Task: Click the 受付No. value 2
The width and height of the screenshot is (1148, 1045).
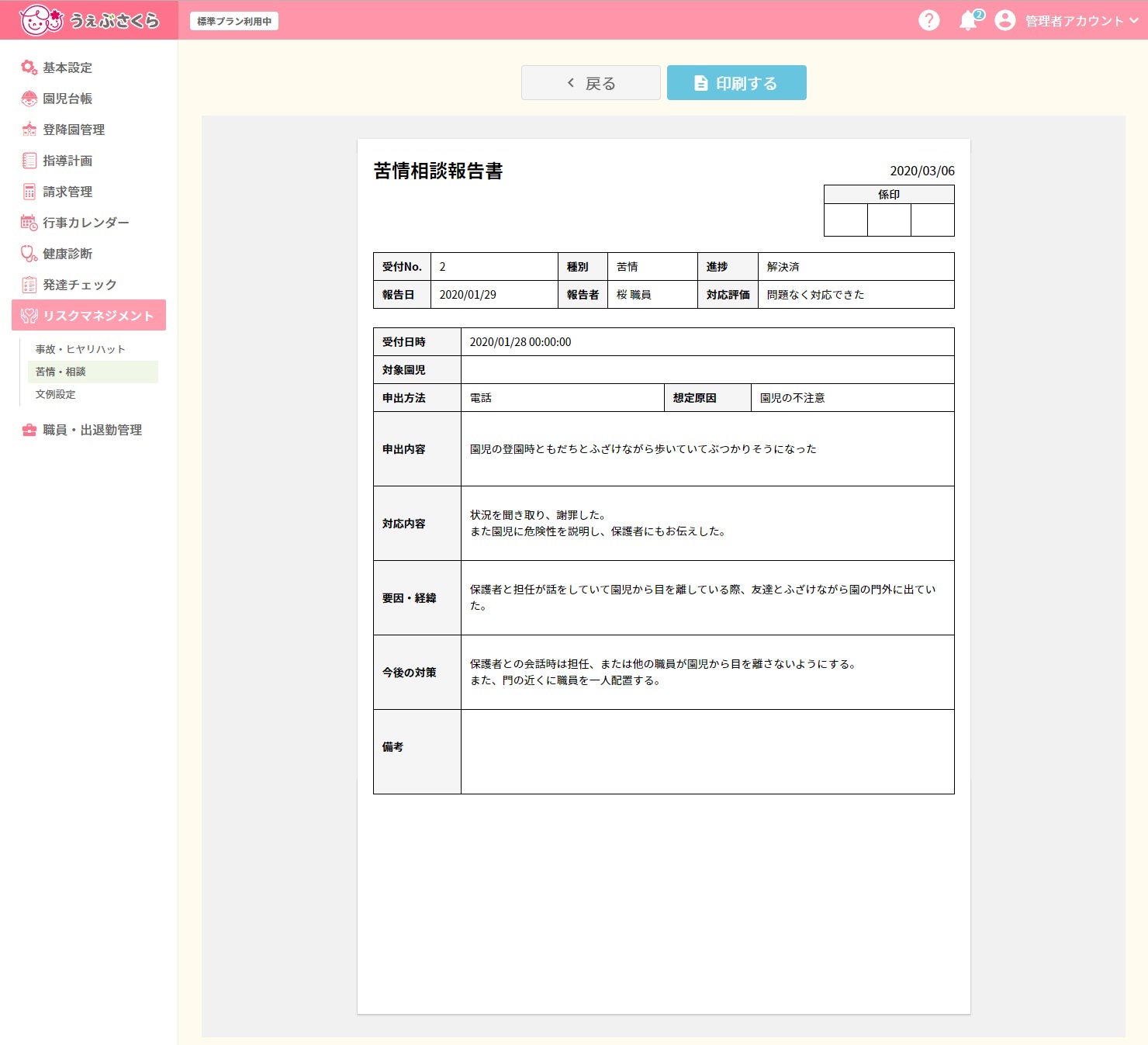Action: coord(442,267)
